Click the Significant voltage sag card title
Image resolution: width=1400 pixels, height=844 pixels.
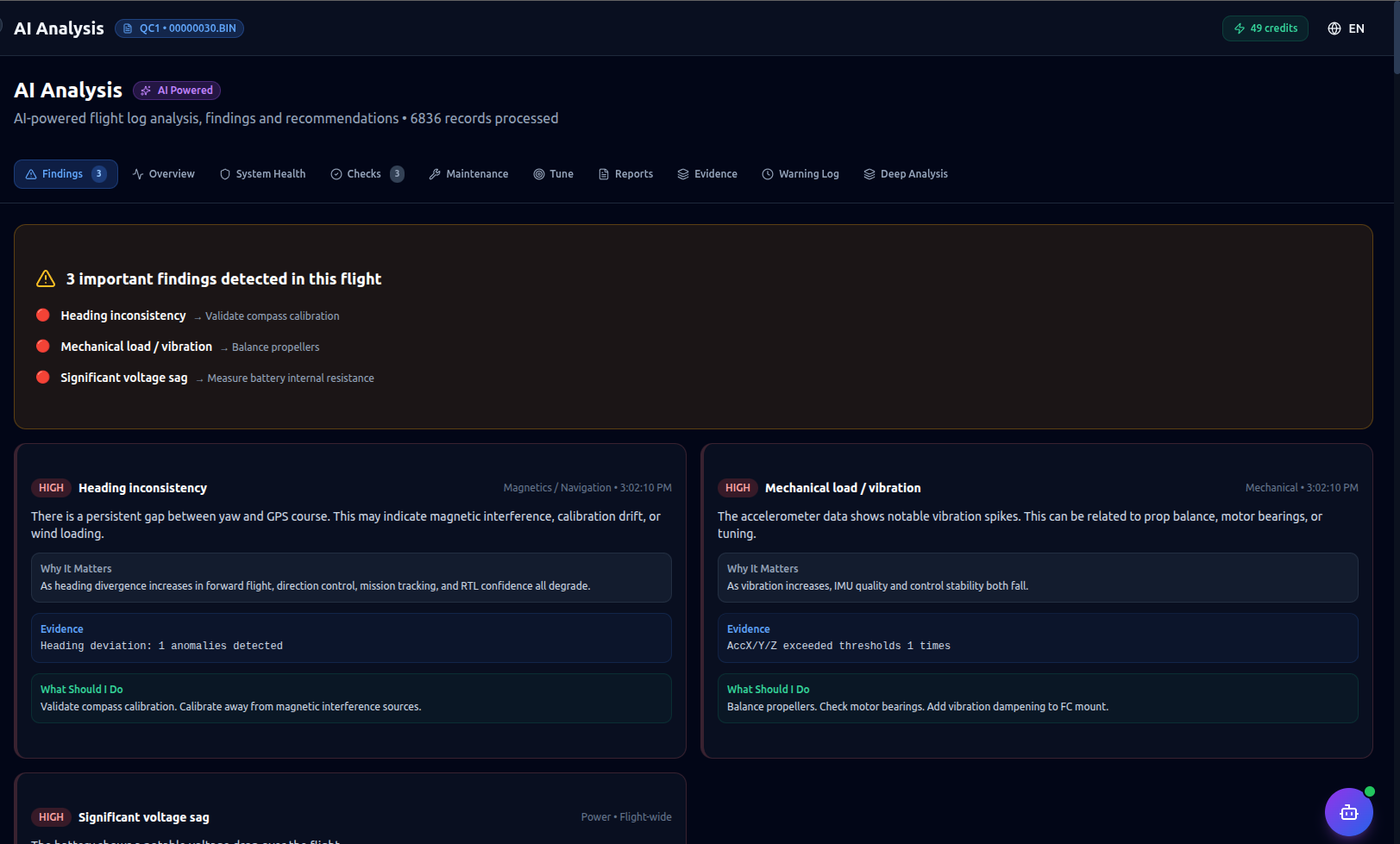(144, 817)
